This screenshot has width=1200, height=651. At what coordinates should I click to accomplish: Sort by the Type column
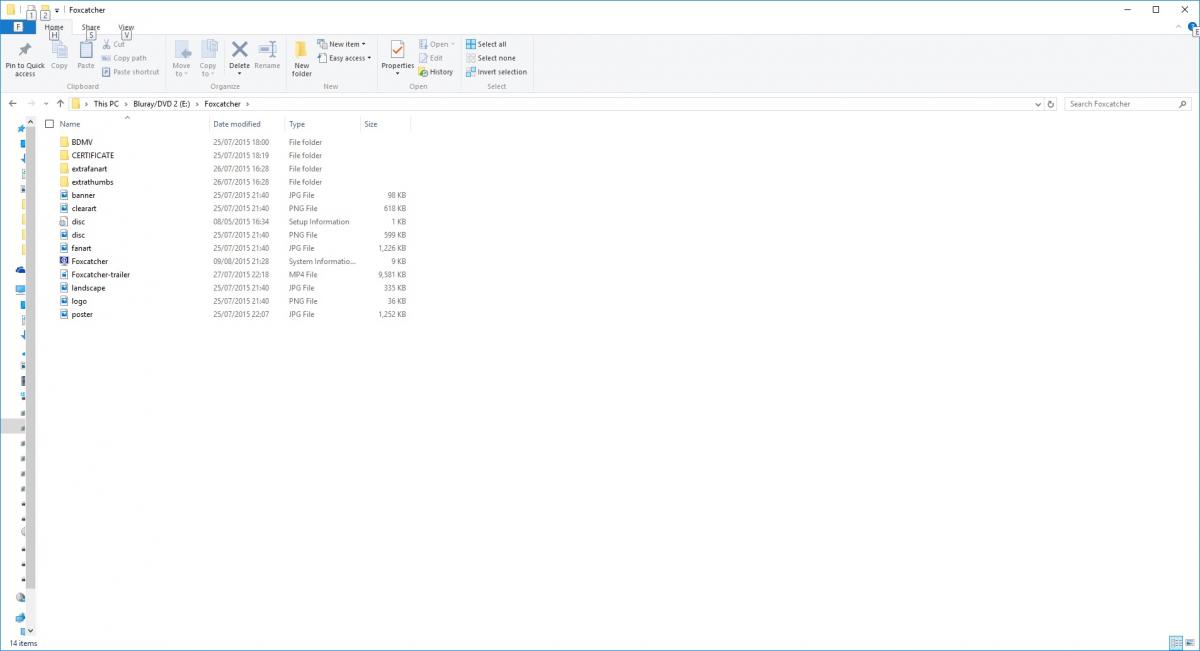pos(297,124)
